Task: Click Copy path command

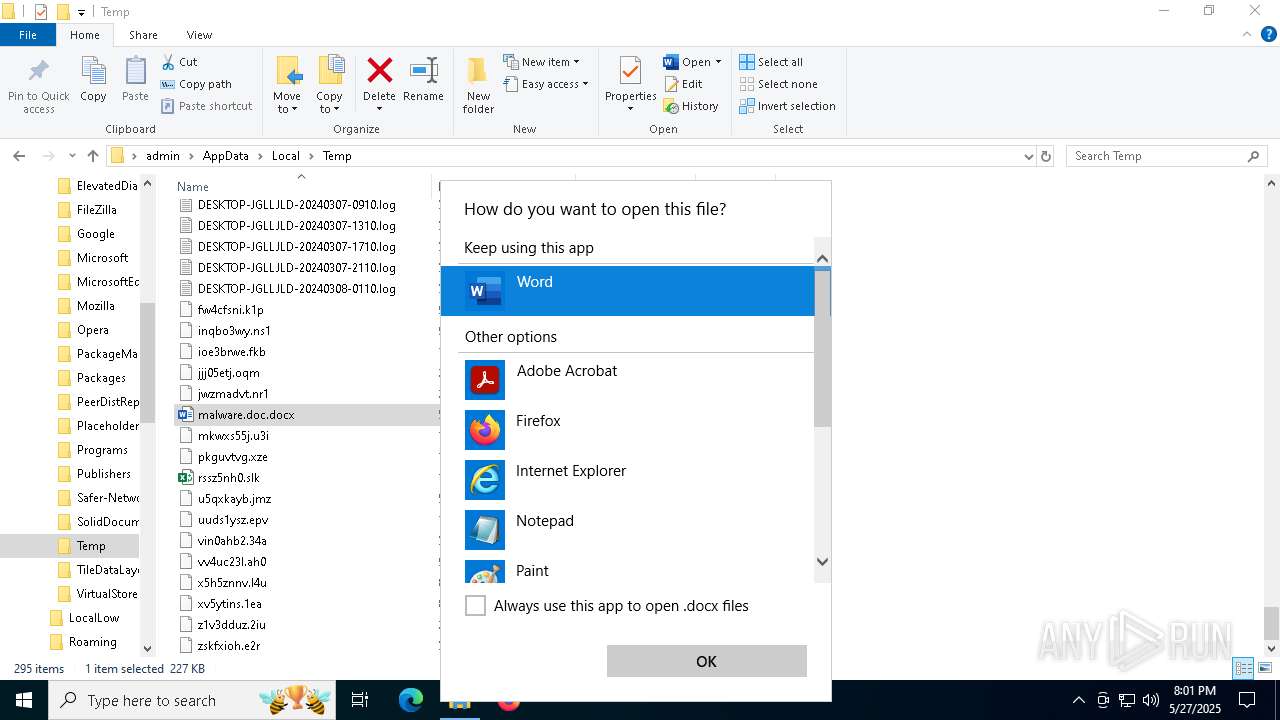Action: [x=196, y=84]
